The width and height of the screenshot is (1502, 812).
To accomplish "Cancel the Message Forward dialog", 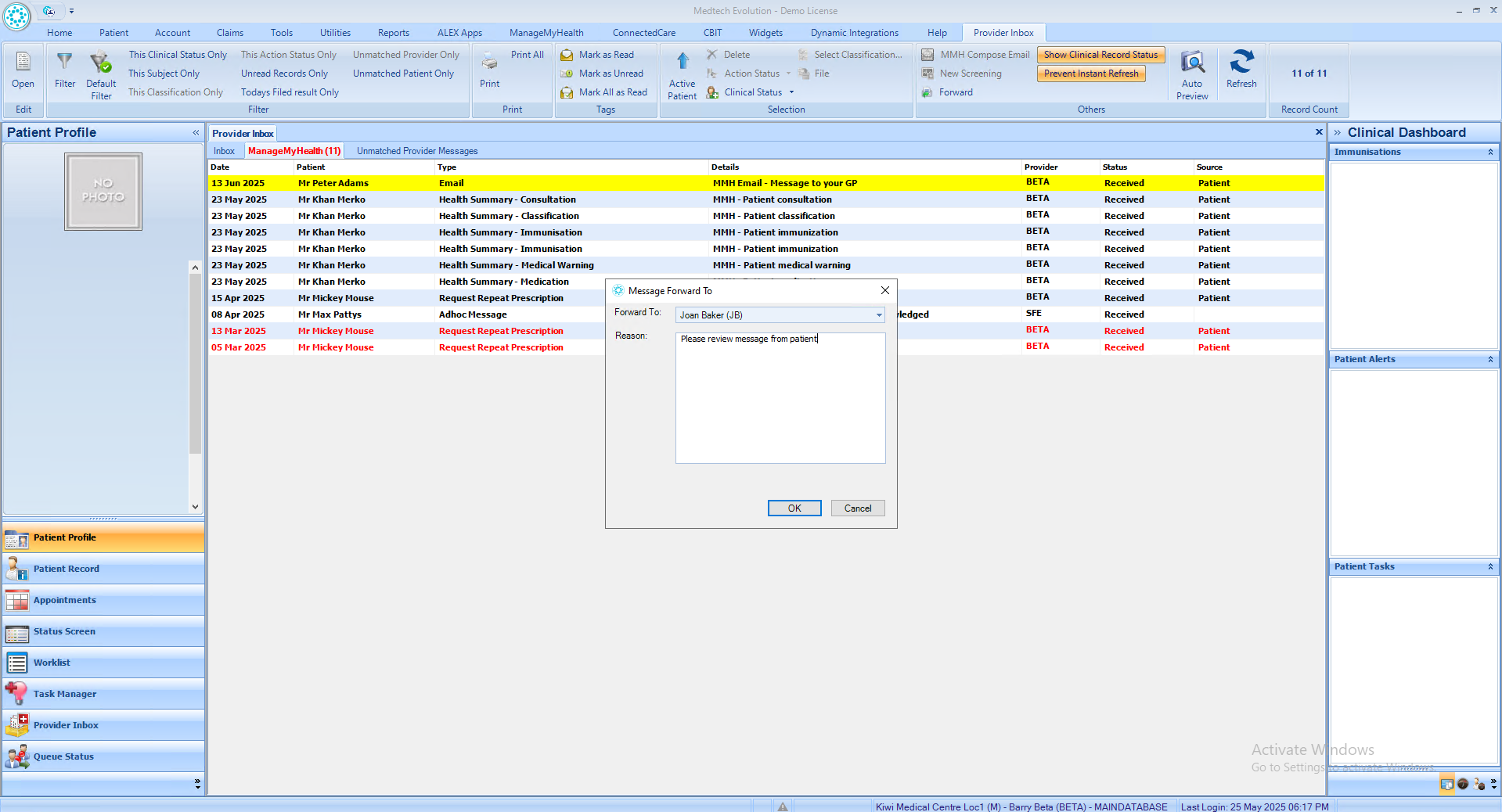I will click(857, 508).
